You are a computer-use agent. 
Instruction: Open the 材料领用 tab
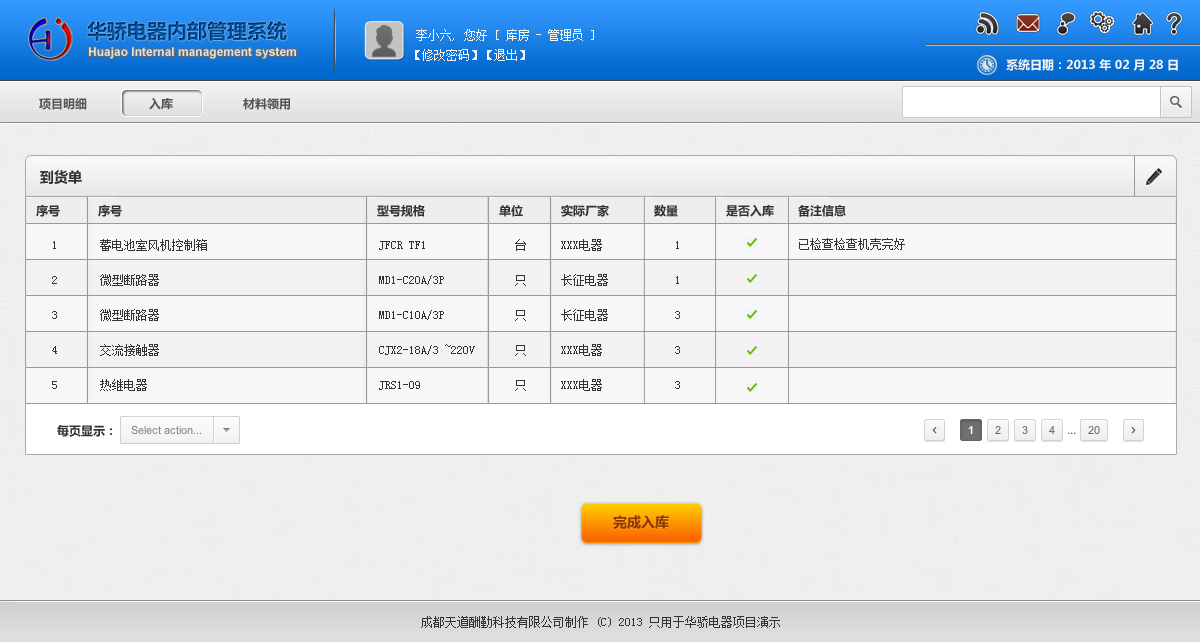267,104
